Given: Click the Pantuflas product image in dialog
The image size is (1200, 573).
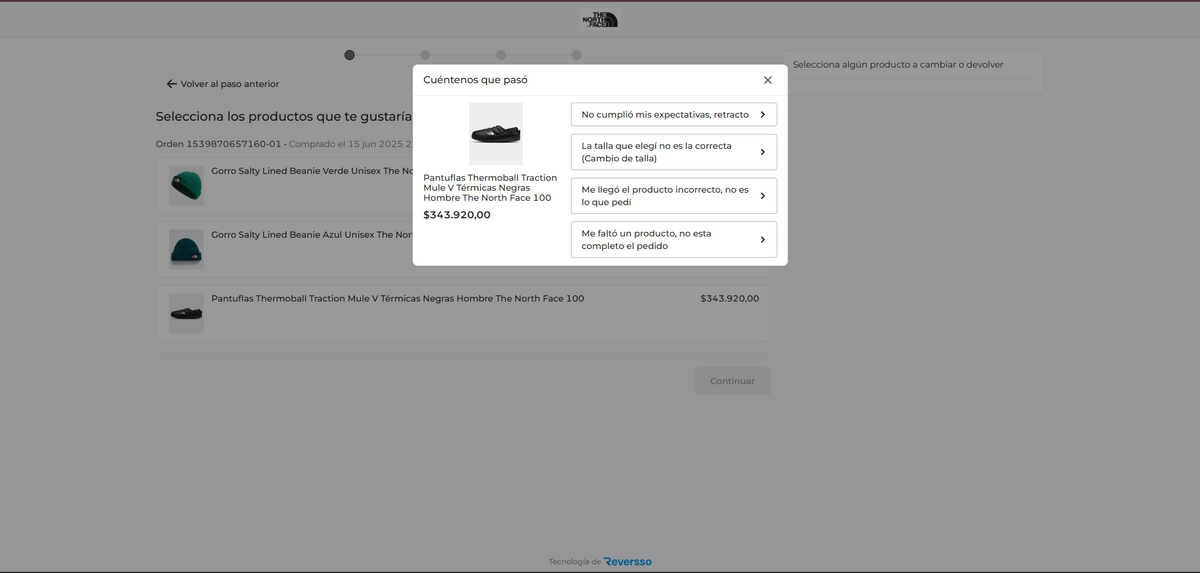Looking at the screenshot, I should click(496, 134).
